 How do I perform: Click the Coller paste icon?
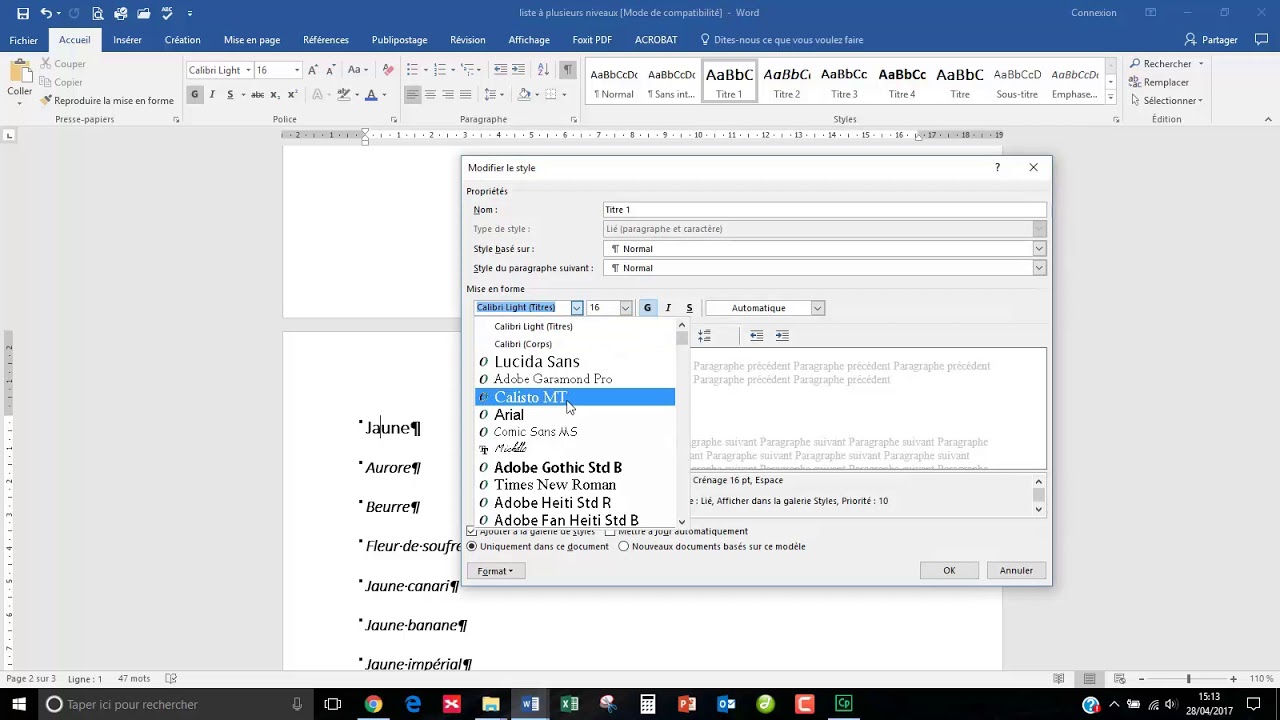click(19, 73)
